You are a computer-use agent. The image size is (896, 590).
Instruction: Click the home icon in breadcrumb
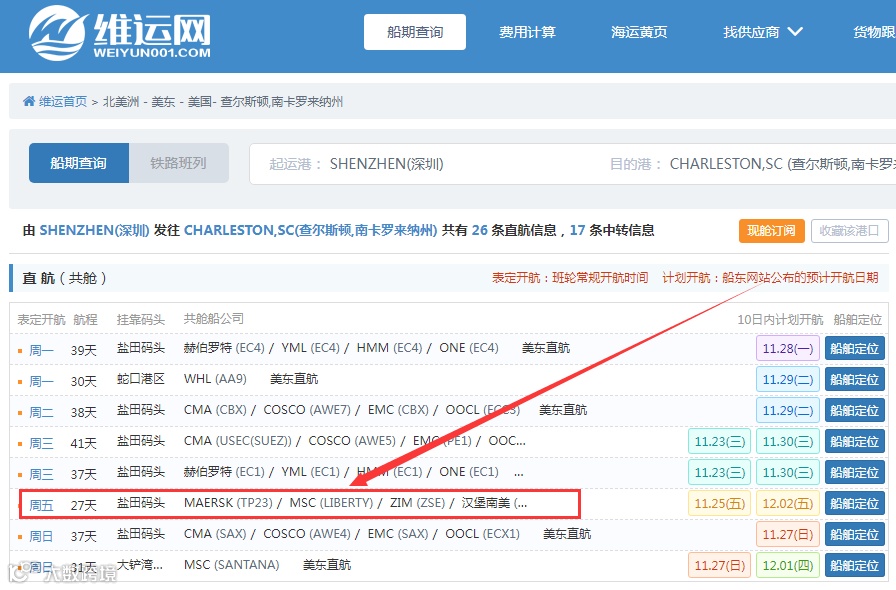tap(29, 101)
